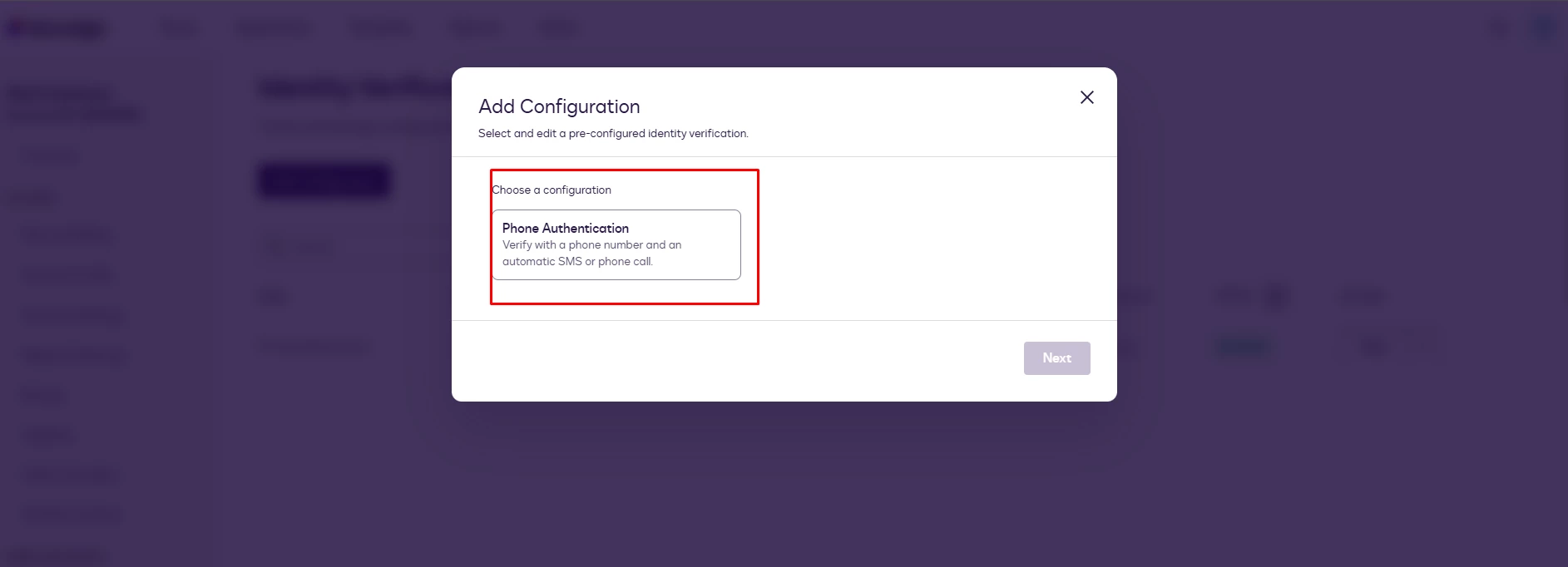Click the blurred logo in the top-left corner
Screen dimensions: 1568x567
(x=57, y=29)
